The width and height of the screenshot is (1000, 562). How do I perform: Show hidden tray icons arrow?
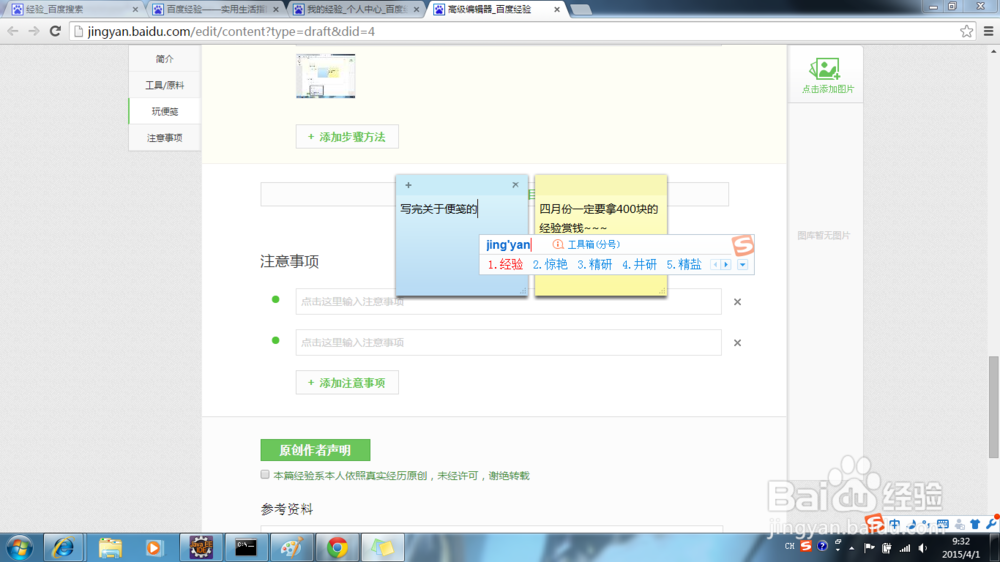[851, 548]
